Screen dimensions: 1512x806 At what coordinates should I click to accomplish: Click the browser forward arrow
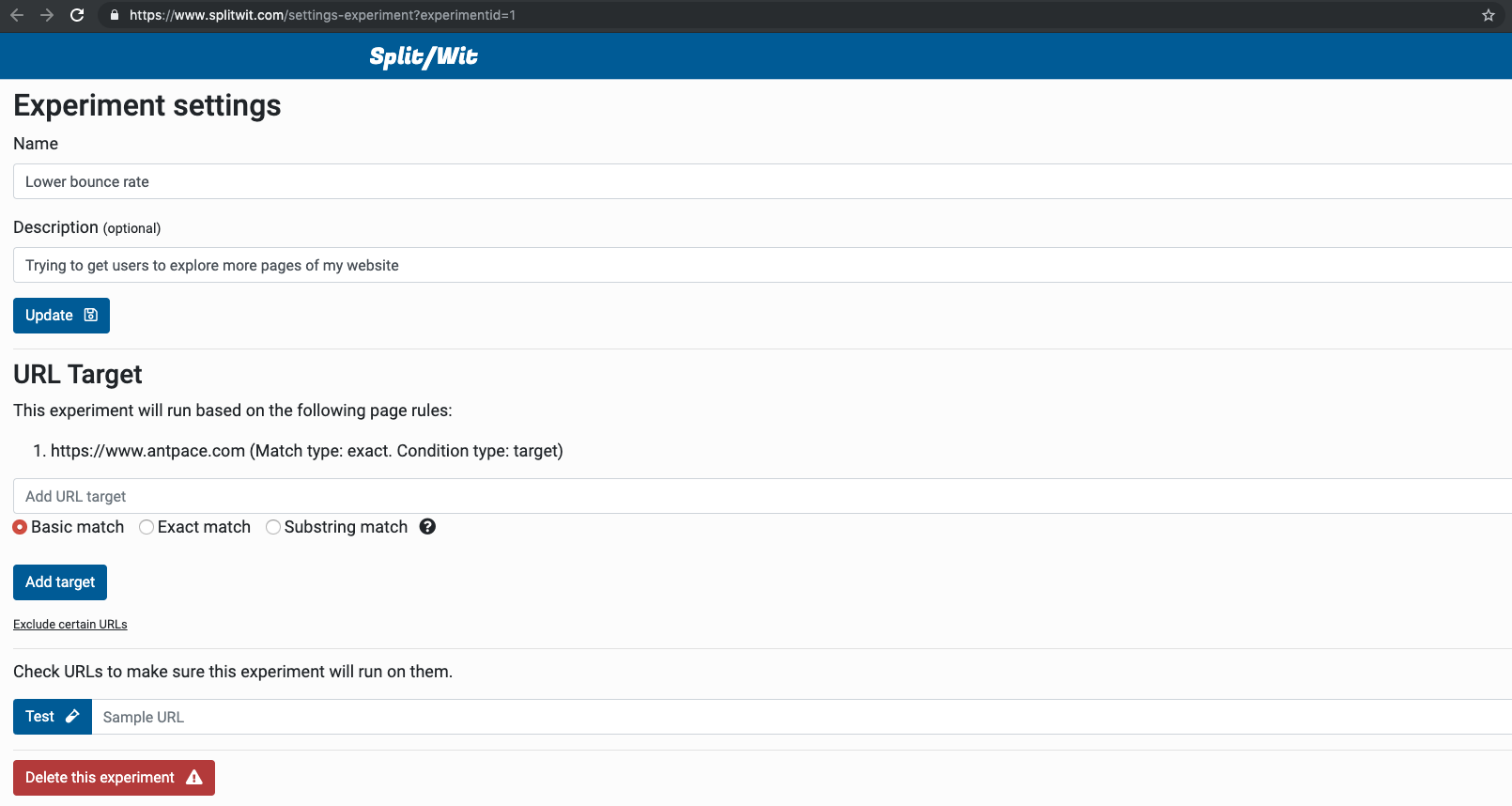(x=47, y=15)
